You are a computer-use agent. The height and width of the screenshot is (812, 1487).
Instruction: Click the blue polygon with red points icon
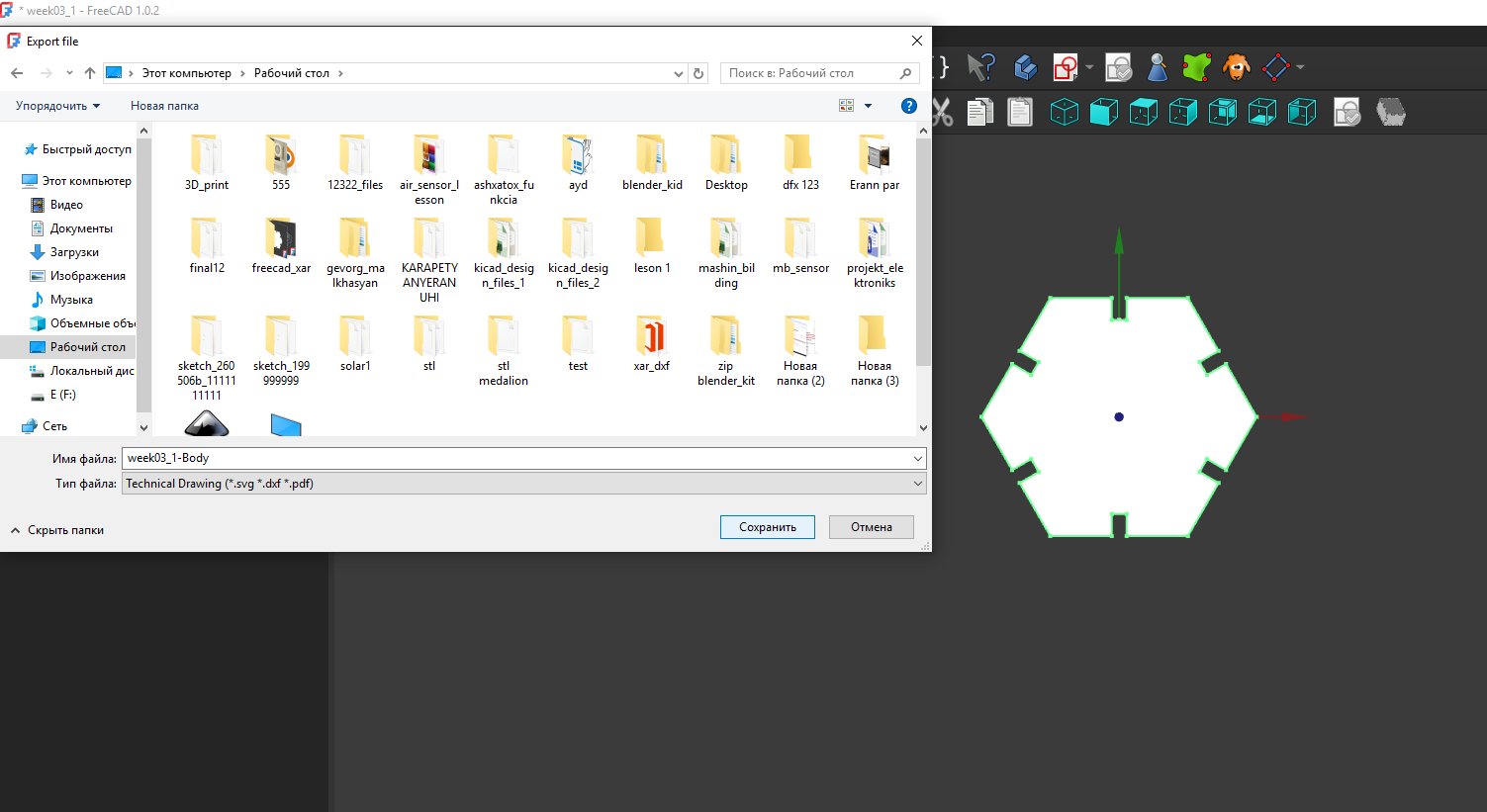(1276, 67)
